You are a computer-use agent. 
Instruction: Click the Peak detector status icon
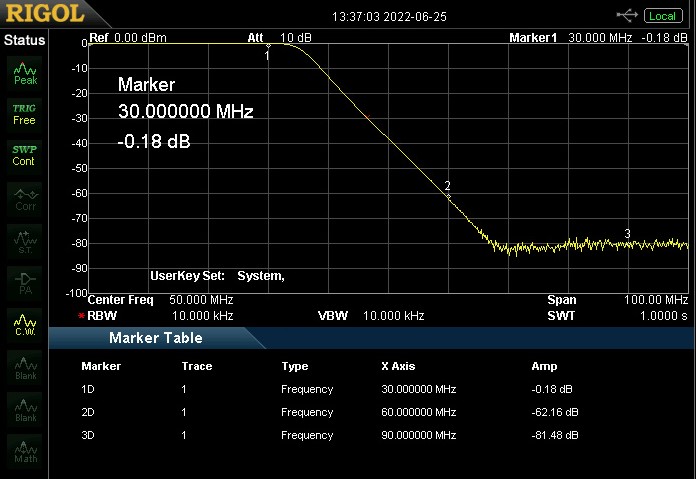pyautogui.click(x=24, y=72)
